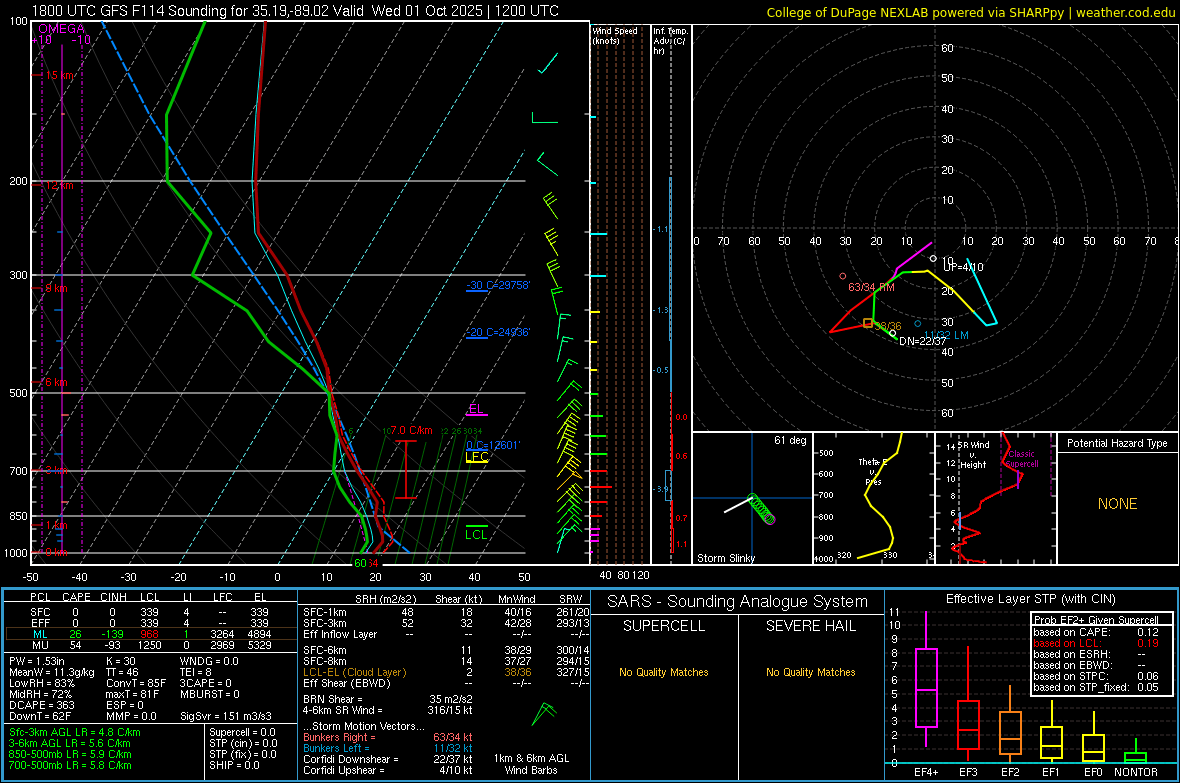Click the Inf. Temp. Adv. header
1180x783 pixels.
670,41
